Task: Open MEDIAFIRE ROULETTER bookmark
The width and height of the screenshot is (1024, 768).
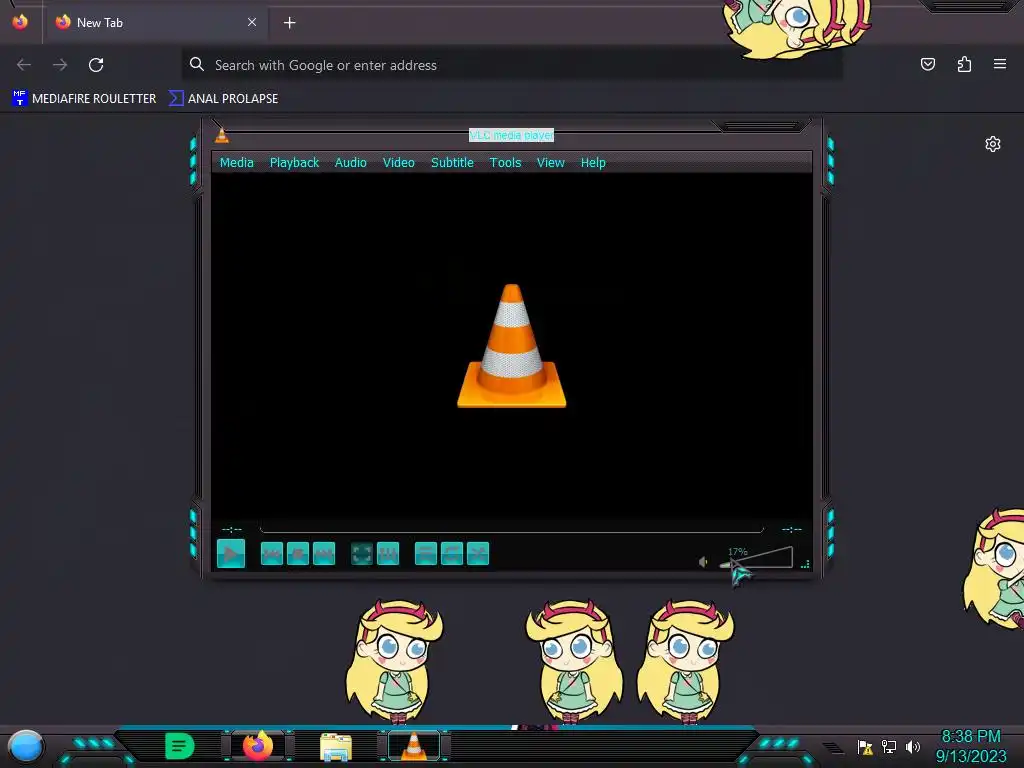Action: point(84,99)
